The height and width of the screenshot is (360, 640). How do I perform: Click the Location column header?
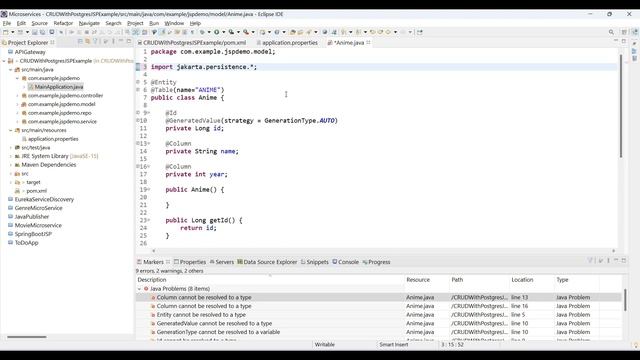point(531,280)
